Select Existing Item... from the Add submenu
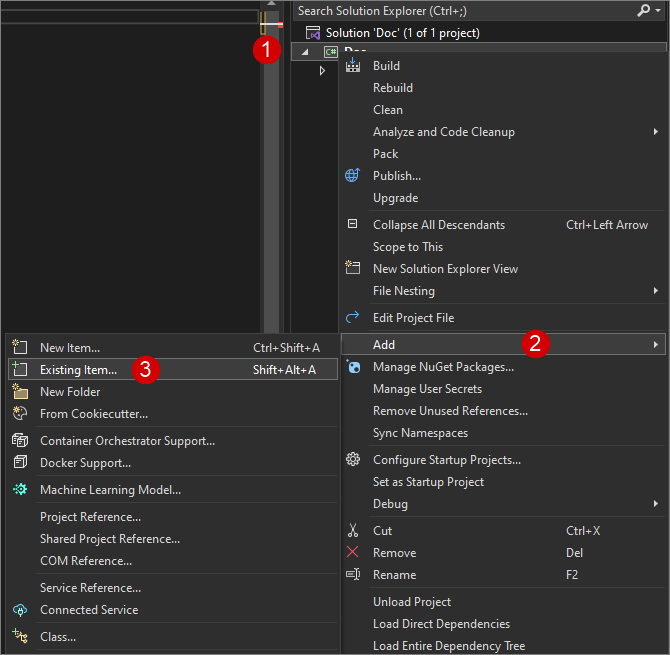Viewport: 670px width, 655px height. (78, 370)
